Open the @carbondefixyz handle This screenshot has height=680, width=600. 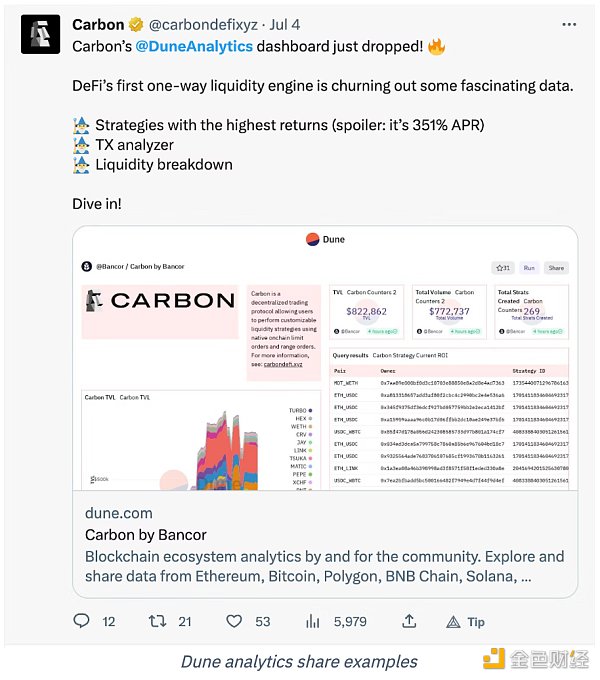point(203,25)
